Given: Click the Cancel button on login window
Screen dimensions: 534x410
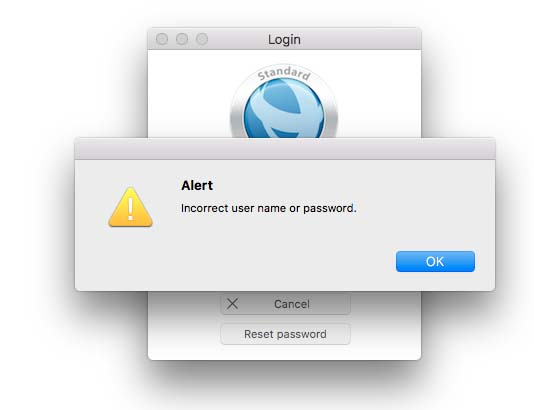Looking at the screenshot, I should (285, 303).
